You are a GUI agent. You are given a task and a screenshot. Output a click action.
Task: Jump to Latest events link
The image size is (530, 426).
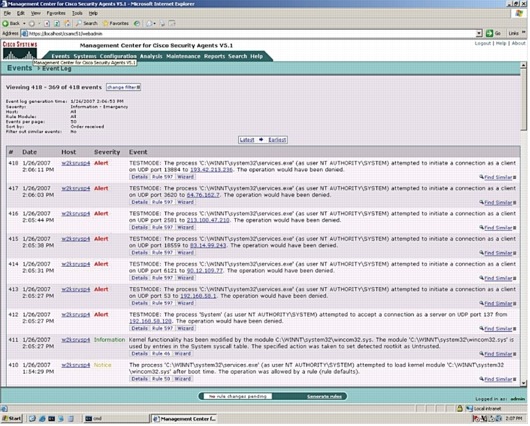click(247, 140)
